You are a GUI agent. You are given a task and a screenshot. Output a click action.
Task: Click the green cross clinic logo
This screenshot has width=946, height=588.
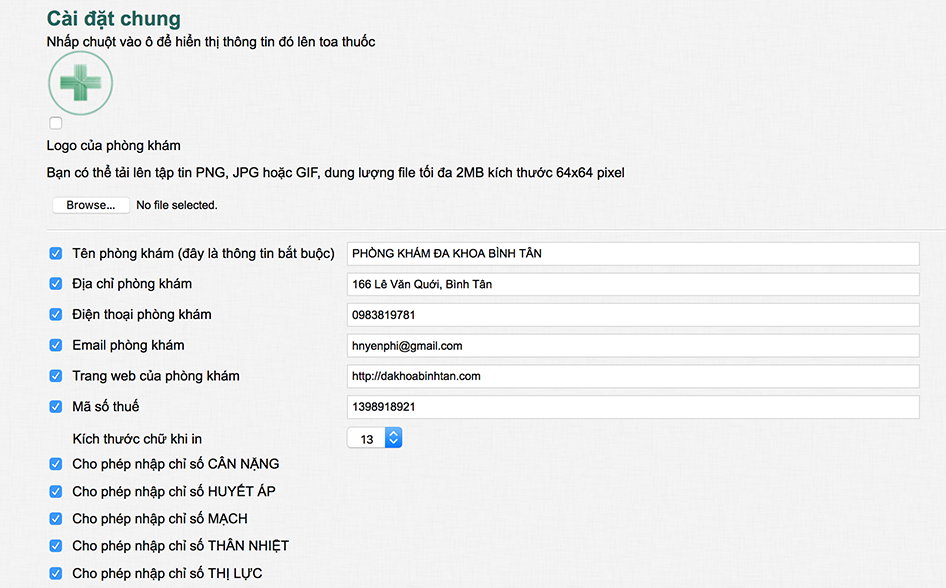pos(80,84)
